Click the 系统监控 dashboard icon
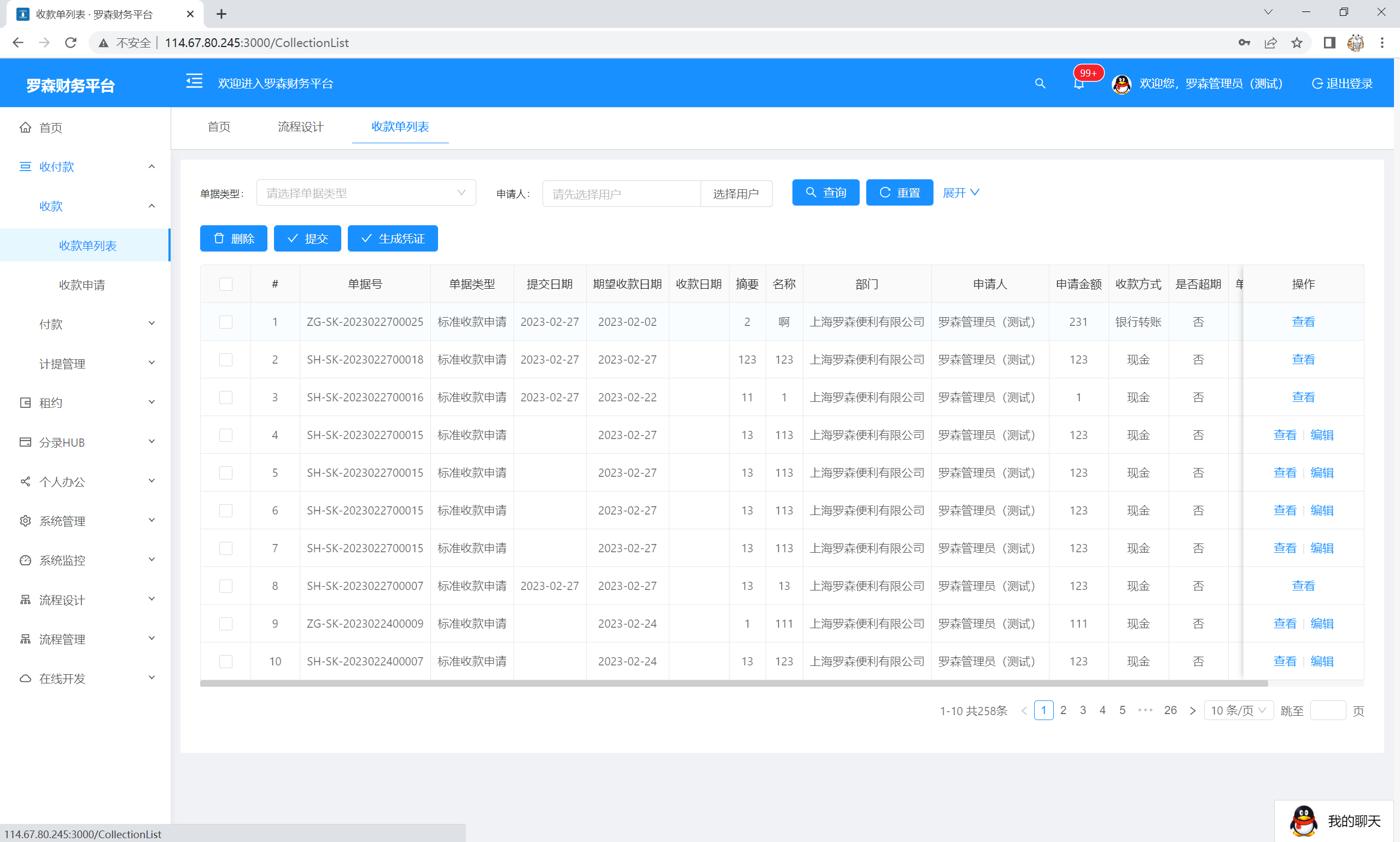The image size is (1400, 842). click(25, 560)
